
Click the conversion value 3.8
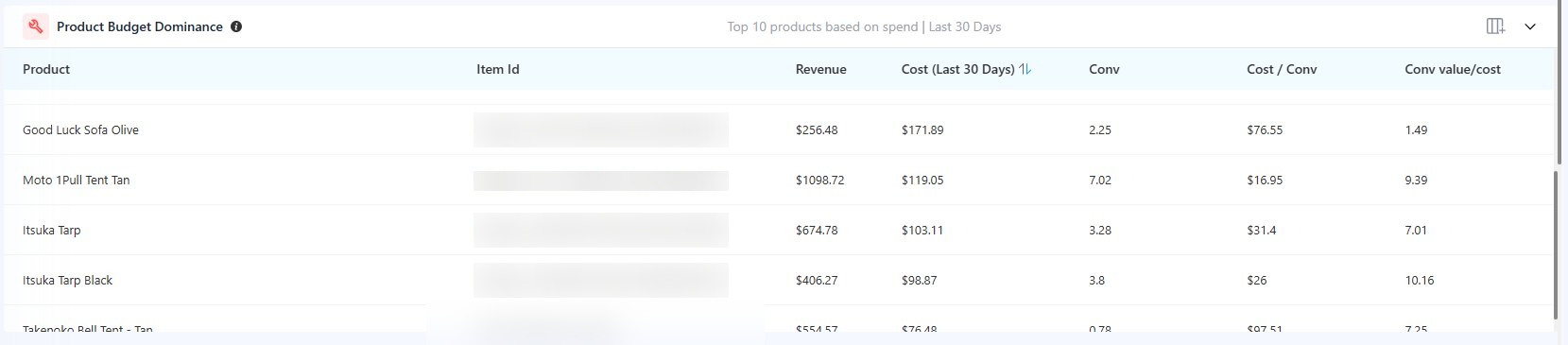pyautogui.click(x=1096, y=280)
